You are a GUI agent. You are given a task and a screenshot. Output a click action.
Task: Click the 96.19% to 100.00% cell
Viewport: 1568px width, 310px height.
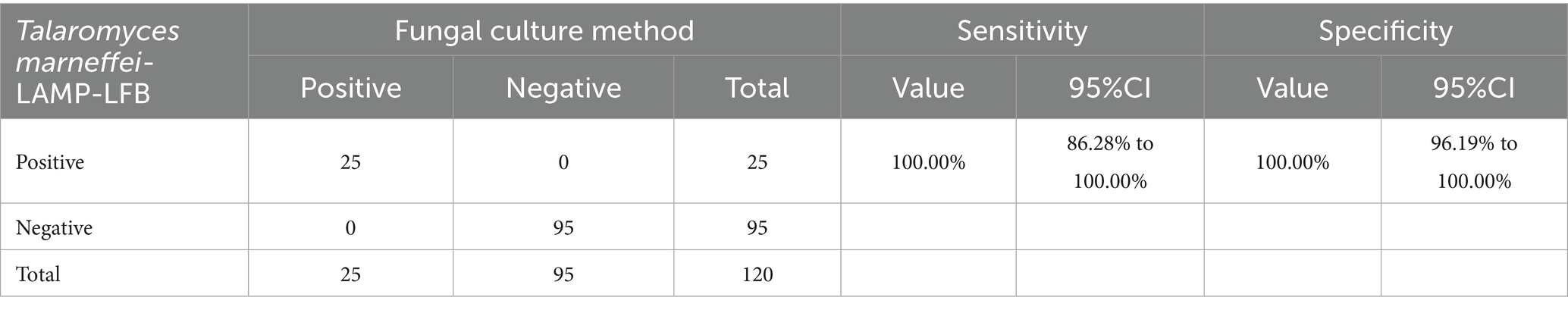click(1474, 162)
